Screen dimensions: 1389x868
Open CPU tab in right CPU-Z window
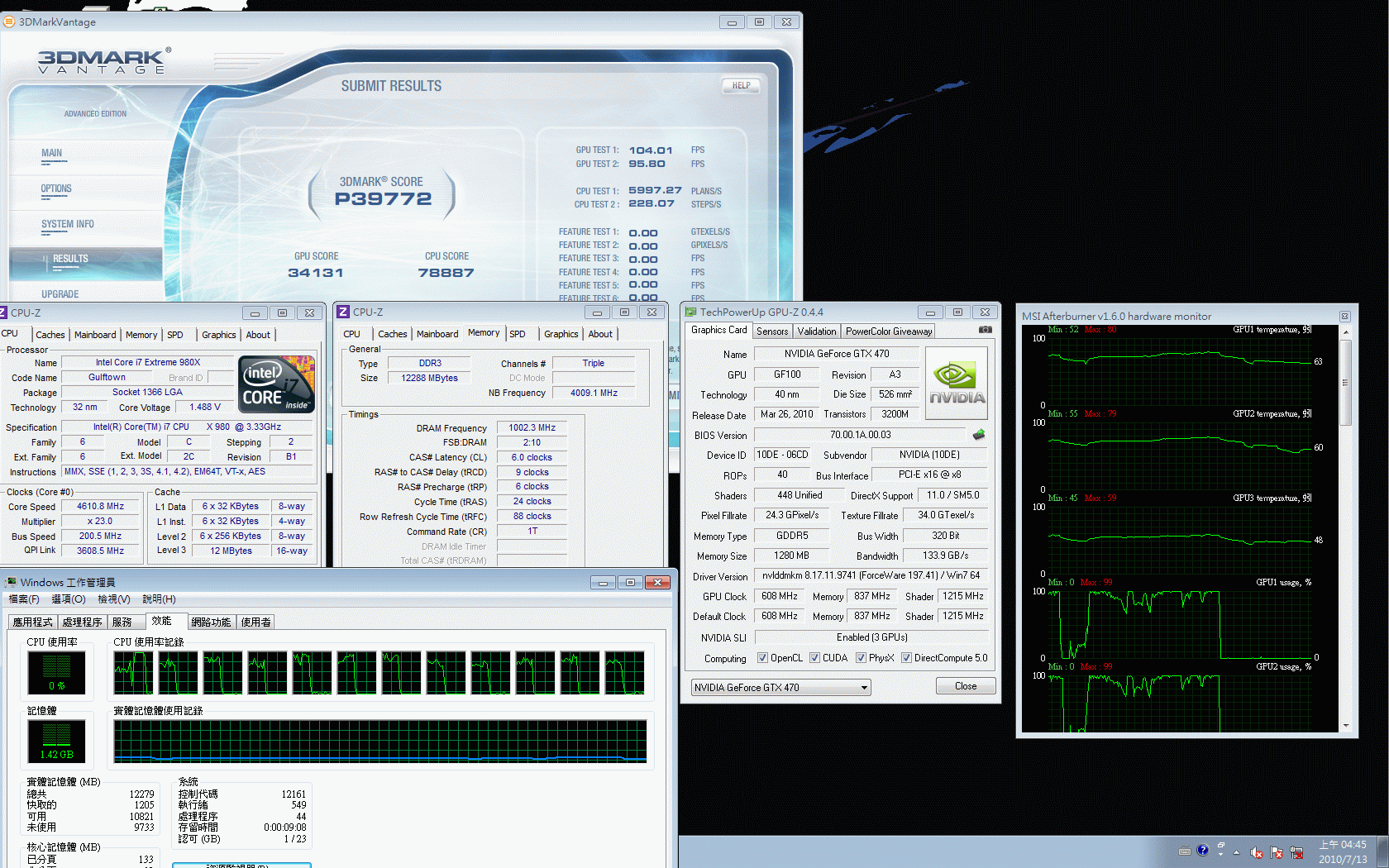click(351, 334)
